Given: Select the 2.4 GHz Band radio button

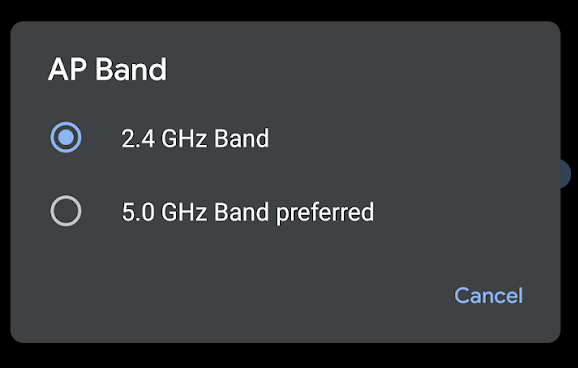Looking at the screenshot, I should point(66,138).
